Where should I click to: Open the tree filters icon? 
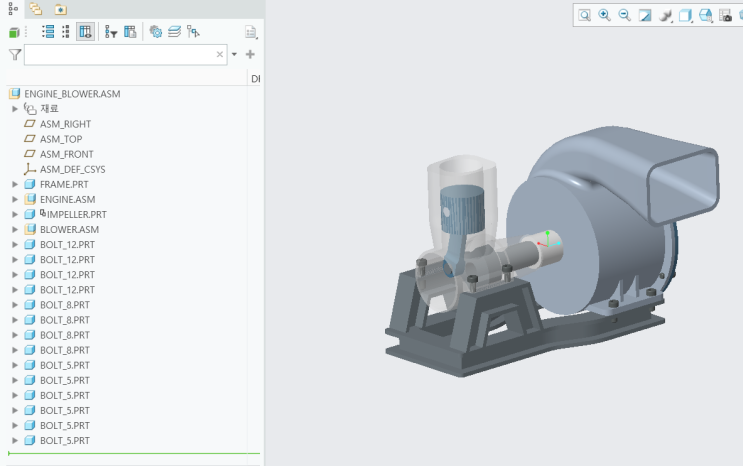coord(110,32)
